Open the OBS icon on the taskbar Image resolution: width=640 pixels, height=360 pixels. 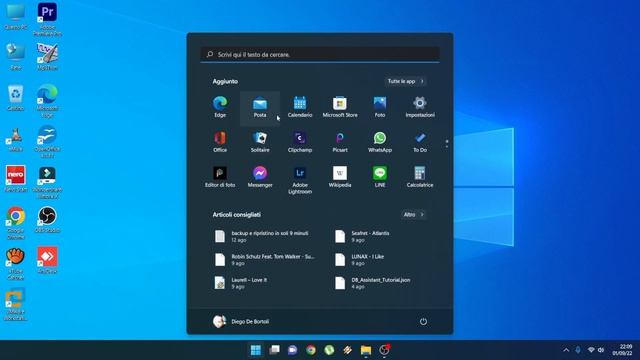pyautogui.click(x=384, y=350)
